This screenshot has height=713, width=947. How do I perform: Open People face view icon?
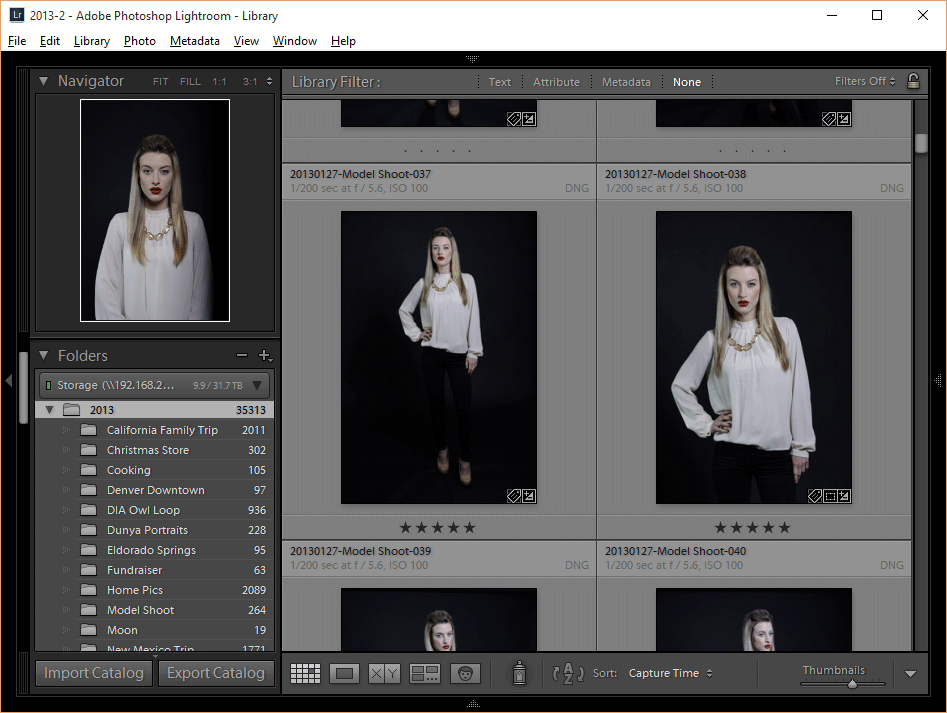(x=465, y=673)
